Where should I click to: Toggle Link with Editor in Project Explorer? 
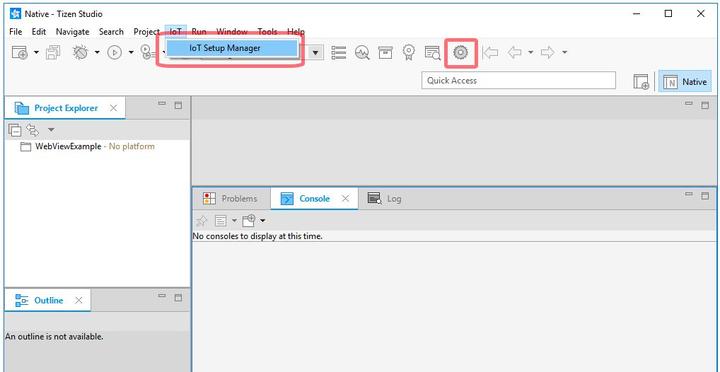(x=33, y=130)
